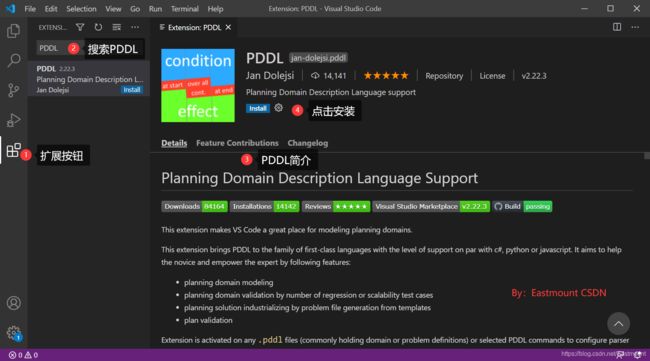Click the scroll-to-top round arrow button
Viewport: 650px width, 361px height.
(618, 324)
